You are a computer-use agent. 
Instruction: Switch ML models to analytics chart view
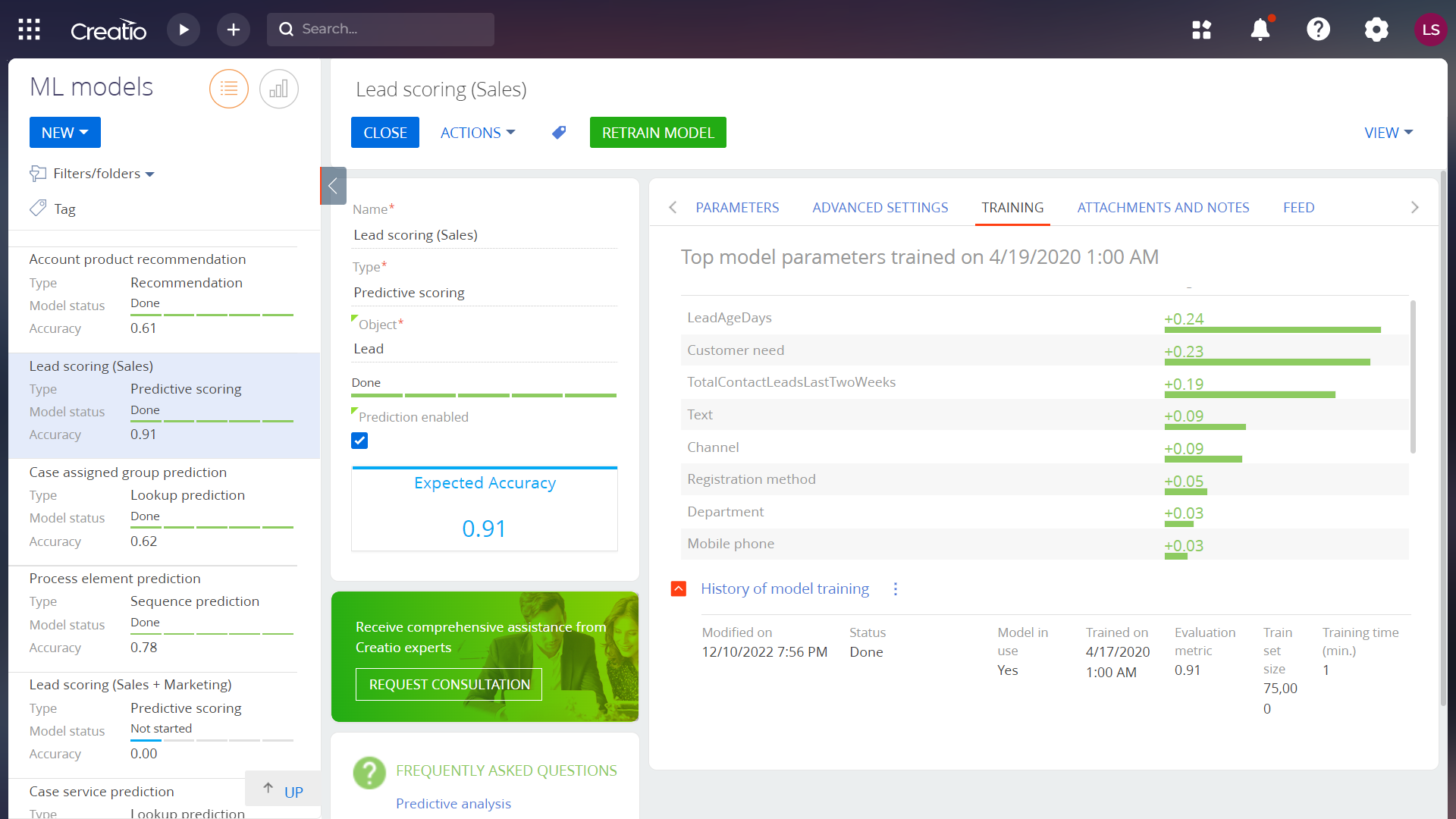[278, 89]
